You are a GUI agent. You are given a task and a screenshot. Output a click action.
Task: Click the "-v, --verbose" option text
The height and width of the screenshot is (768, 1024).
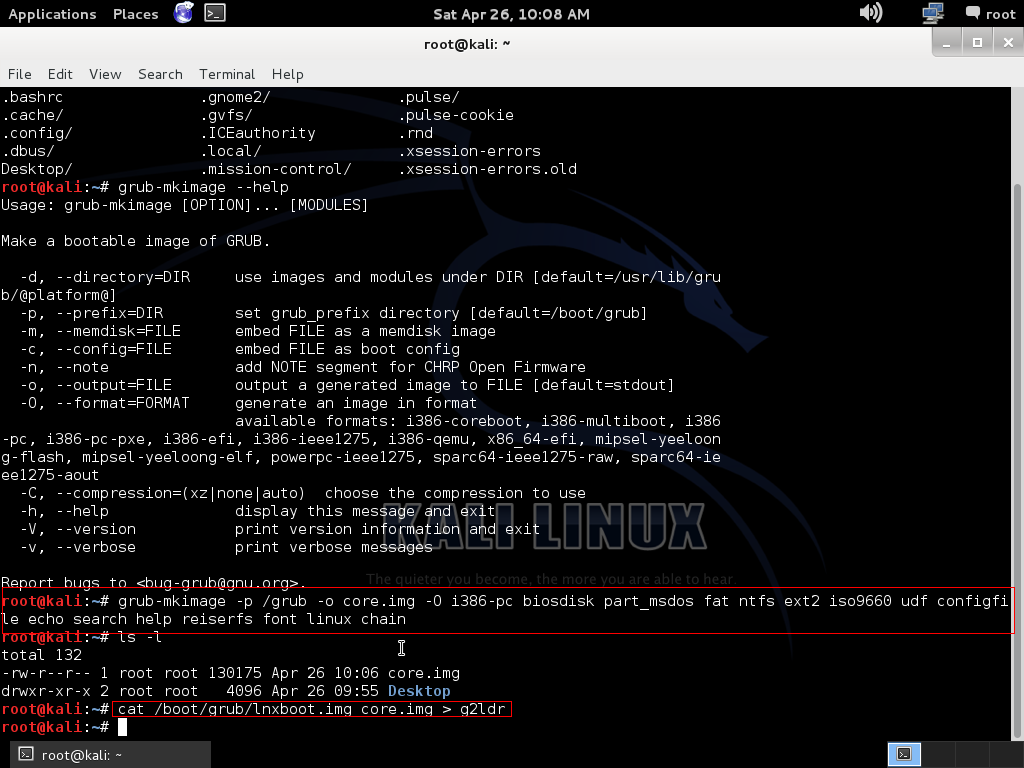point(78,547)
